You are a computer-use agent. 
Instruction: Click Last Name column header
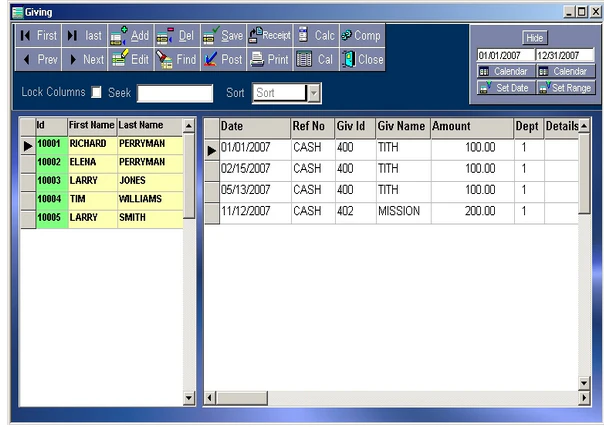tap(150, 127)
